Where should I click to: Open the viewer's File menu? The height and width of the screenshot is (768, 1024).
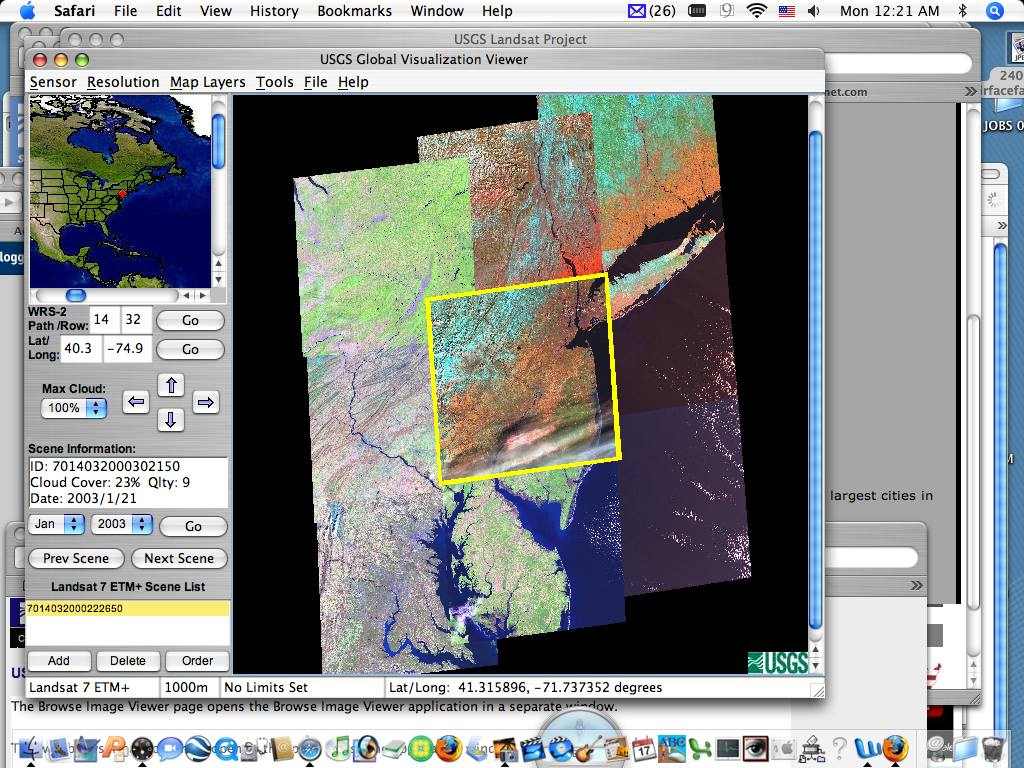[x=315, y=82]
